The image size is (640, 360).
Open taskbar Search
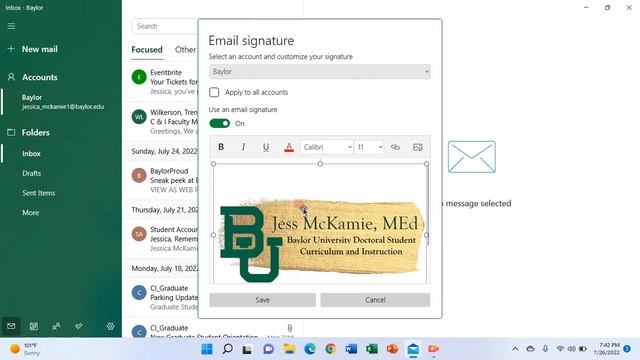228,349
